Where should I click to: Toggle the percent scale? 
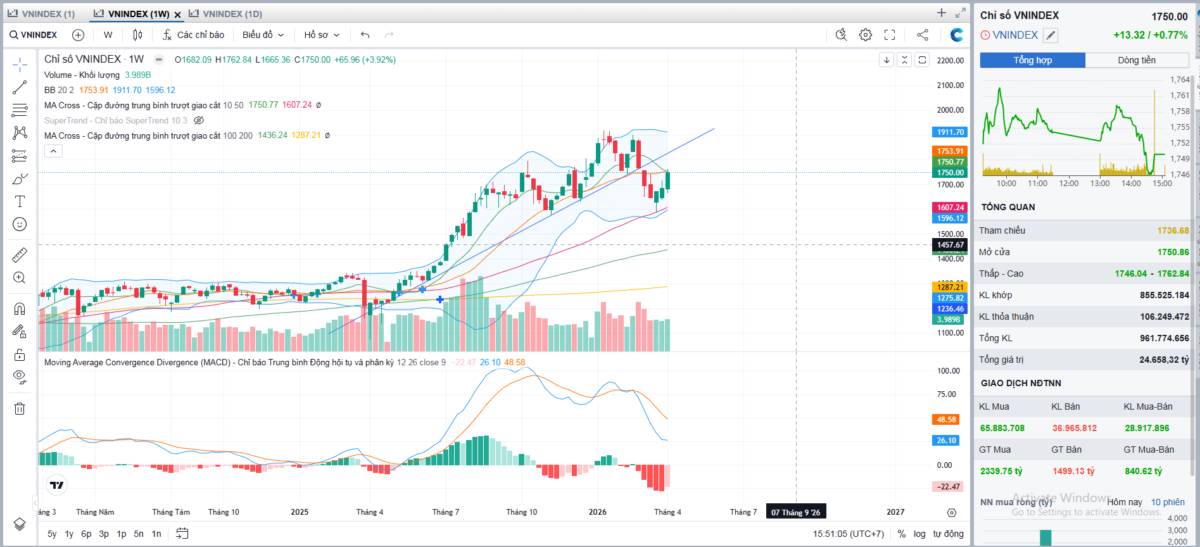[901, 534]
